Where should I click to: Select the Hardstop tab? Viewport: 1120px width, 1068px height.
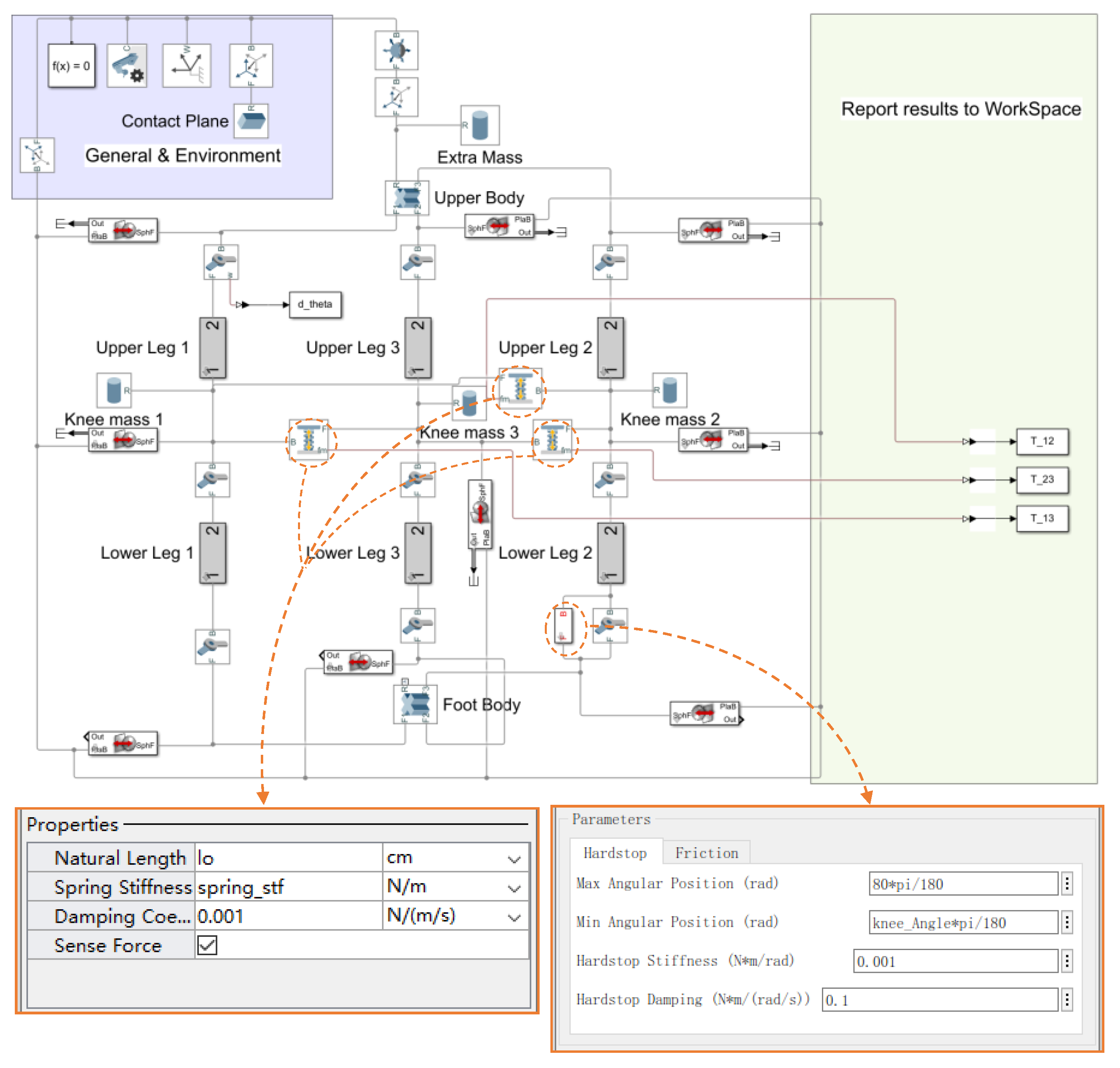click(615, 853)
